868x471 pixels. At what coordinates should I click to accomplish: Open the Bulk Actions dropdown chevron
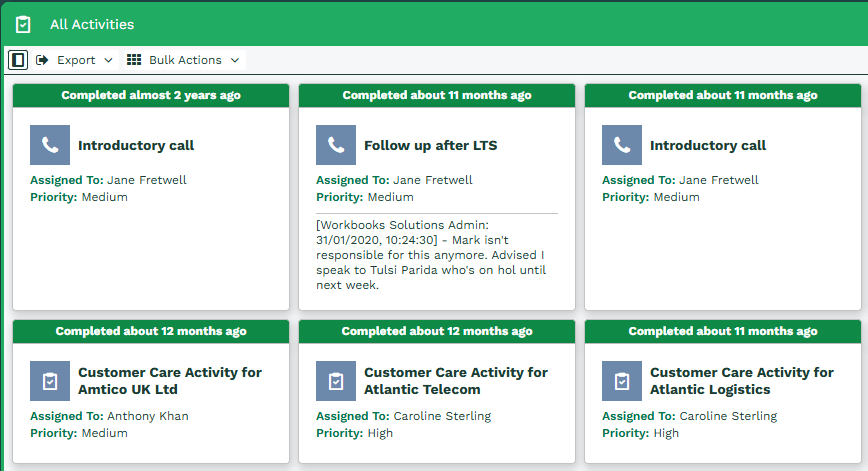click(235, 60)
